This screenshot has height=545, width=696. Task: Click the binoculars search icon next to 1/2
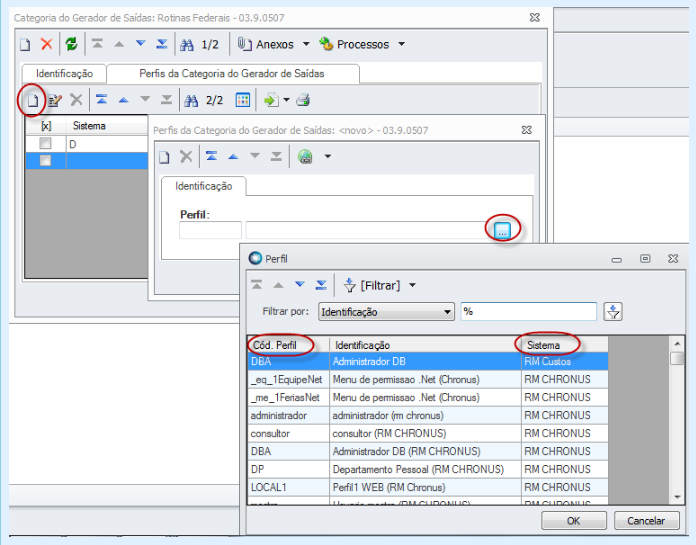click(187, 44)
